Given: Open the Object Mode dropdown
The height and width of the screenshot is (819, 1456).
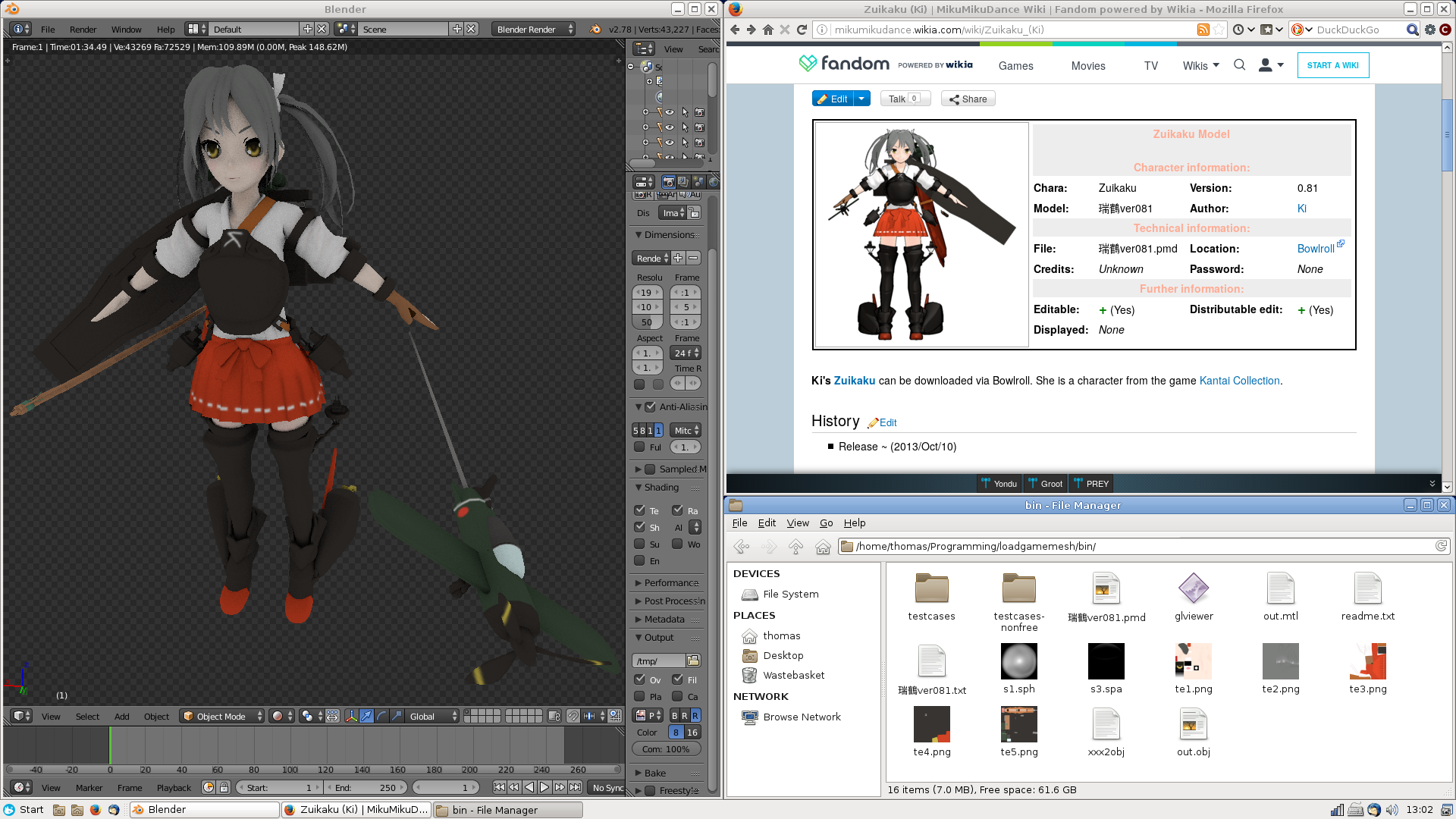Looking at the screenshot, I should (x=223, y=716).
